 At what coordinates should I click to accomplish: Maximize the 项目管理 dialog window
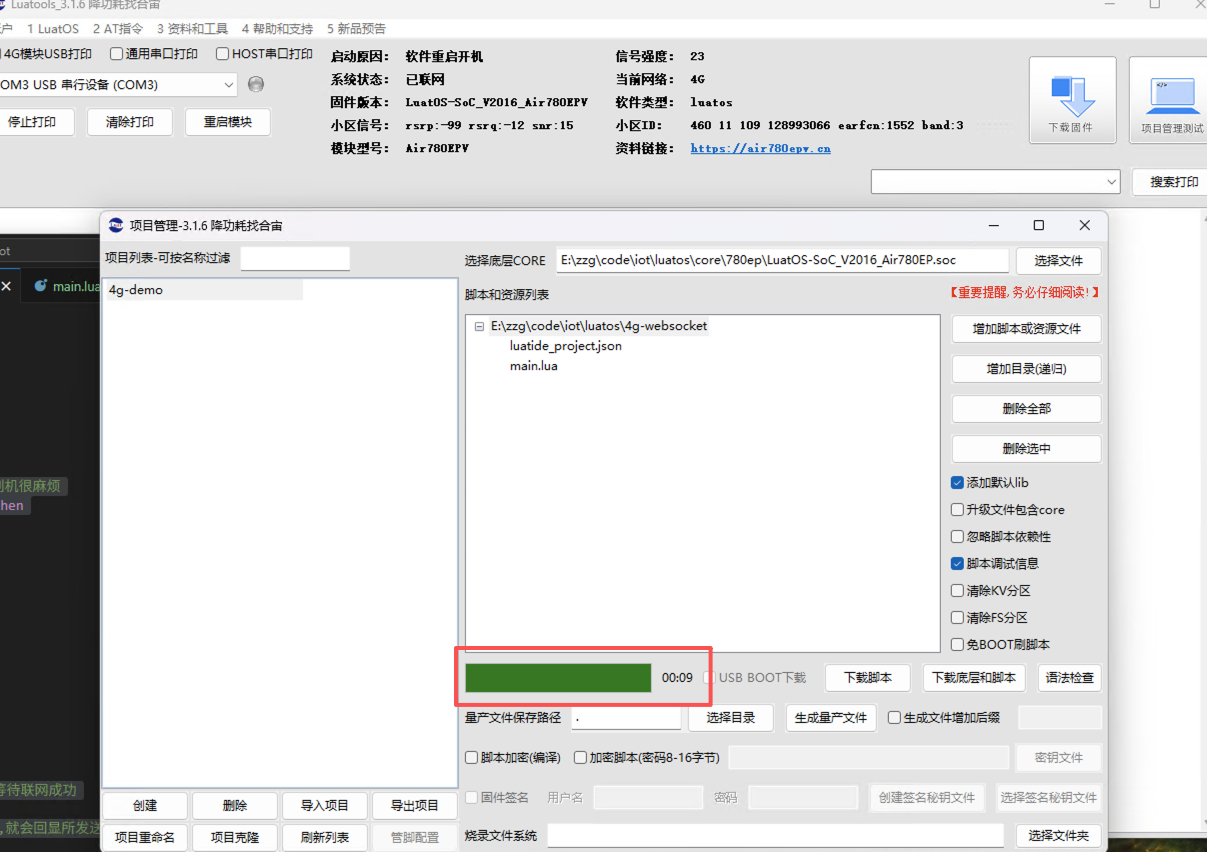click(1038, 225)
